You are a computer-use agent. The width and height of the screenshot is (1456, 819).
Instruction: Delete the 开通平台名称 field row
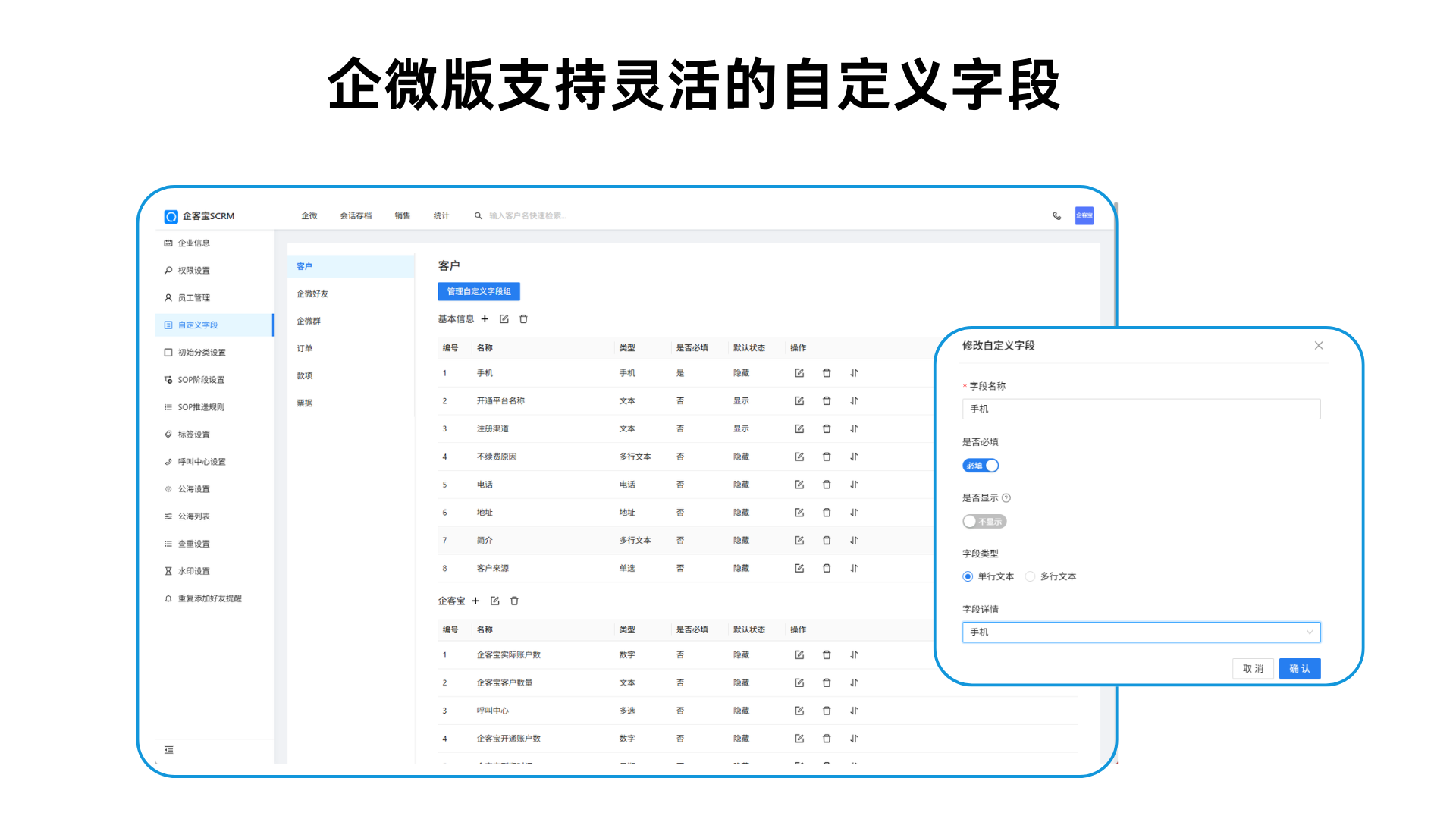point(827,401)
